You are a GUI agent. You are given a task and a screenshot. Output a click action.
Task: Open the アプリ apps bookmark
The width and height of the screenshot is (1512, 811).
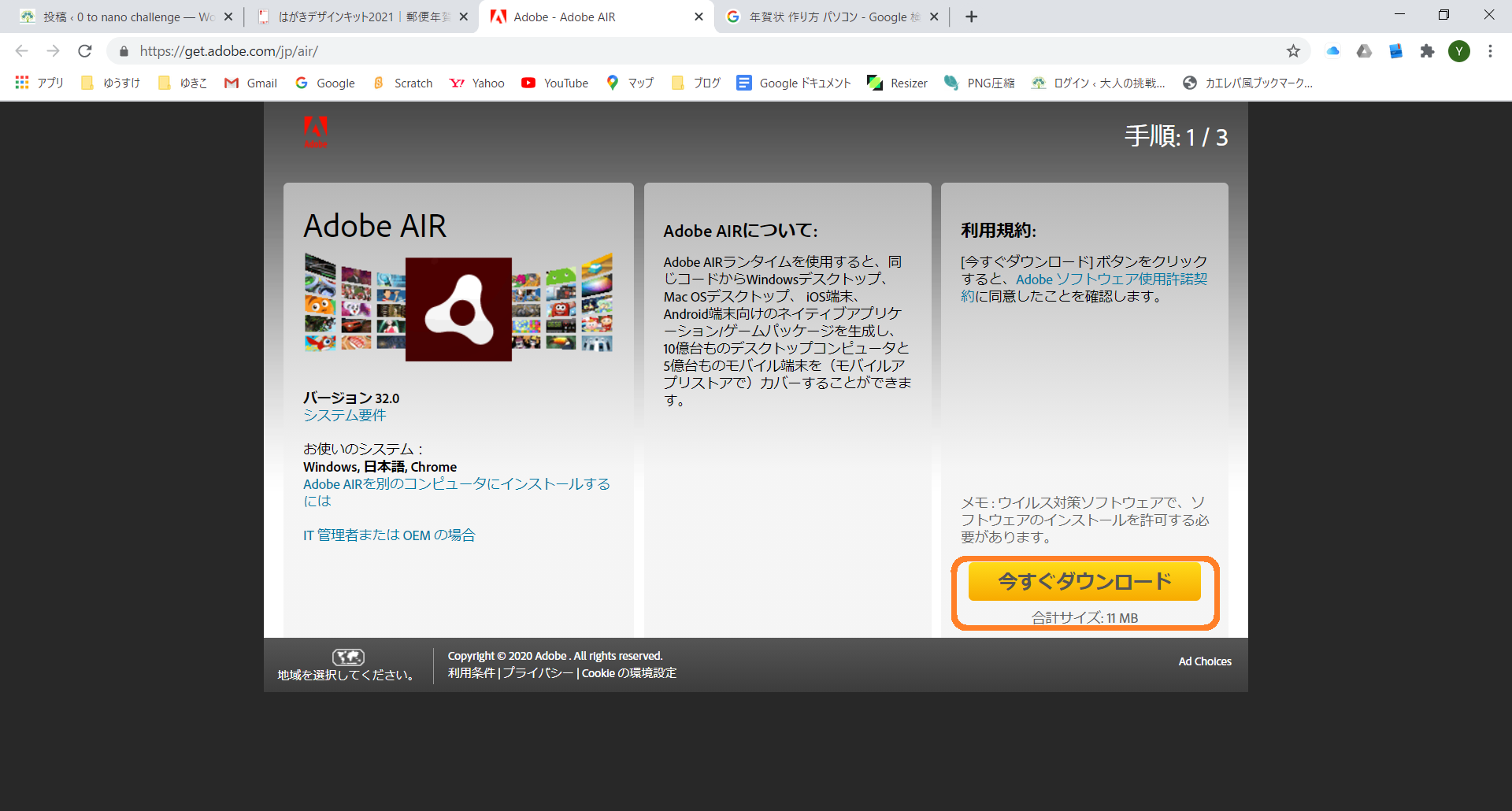tap(39, 83)
